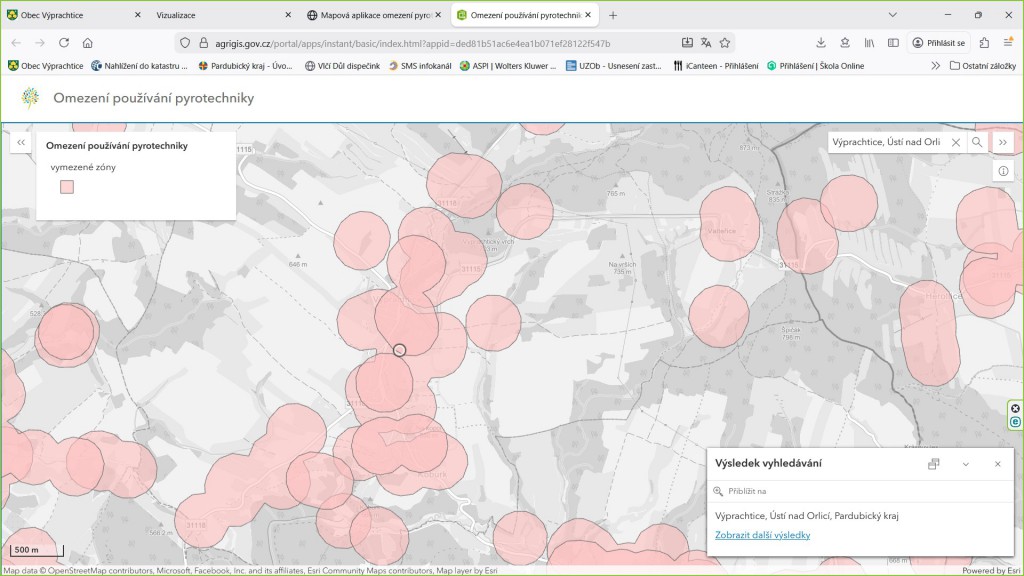This screenshot has width=1024, height=576.
Task: Switch to Mapová aplikace omezení tab
Action: point(370,15)
